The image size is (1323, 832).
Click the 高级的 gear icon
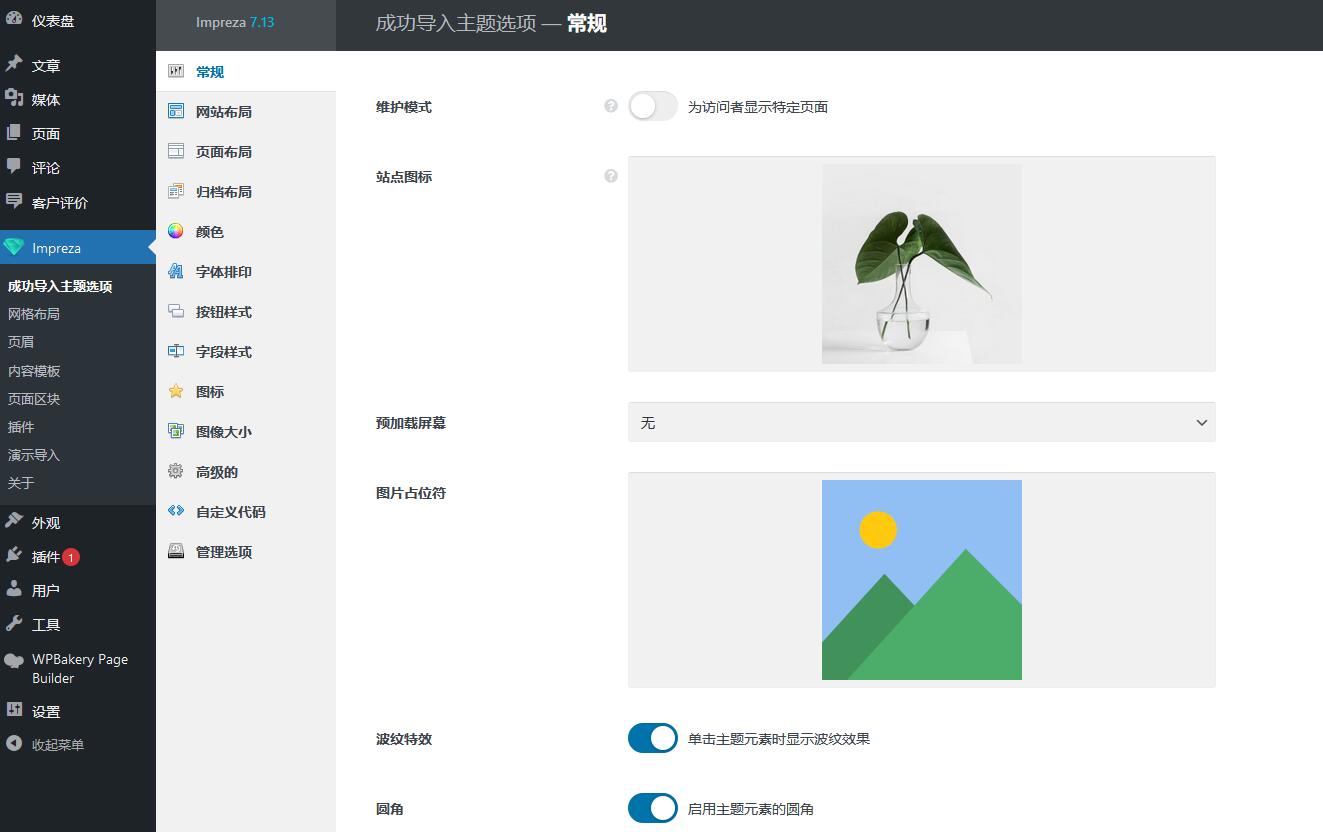pyautogui.click(x=176, y=472)
